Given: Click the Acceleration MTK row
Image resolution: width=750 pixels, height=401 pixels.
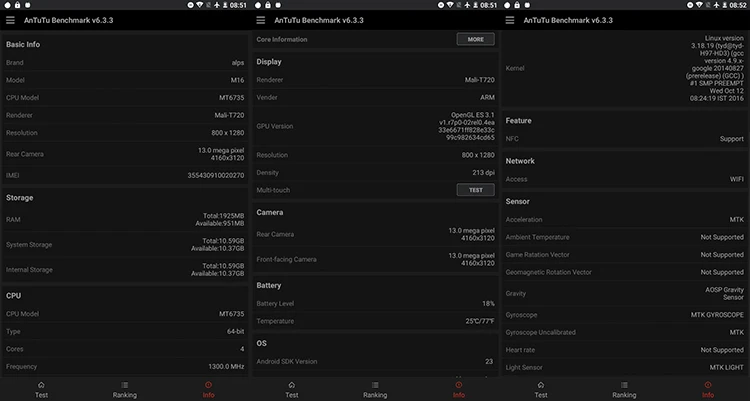Looking at the screenshot, I should coord(625,220).
